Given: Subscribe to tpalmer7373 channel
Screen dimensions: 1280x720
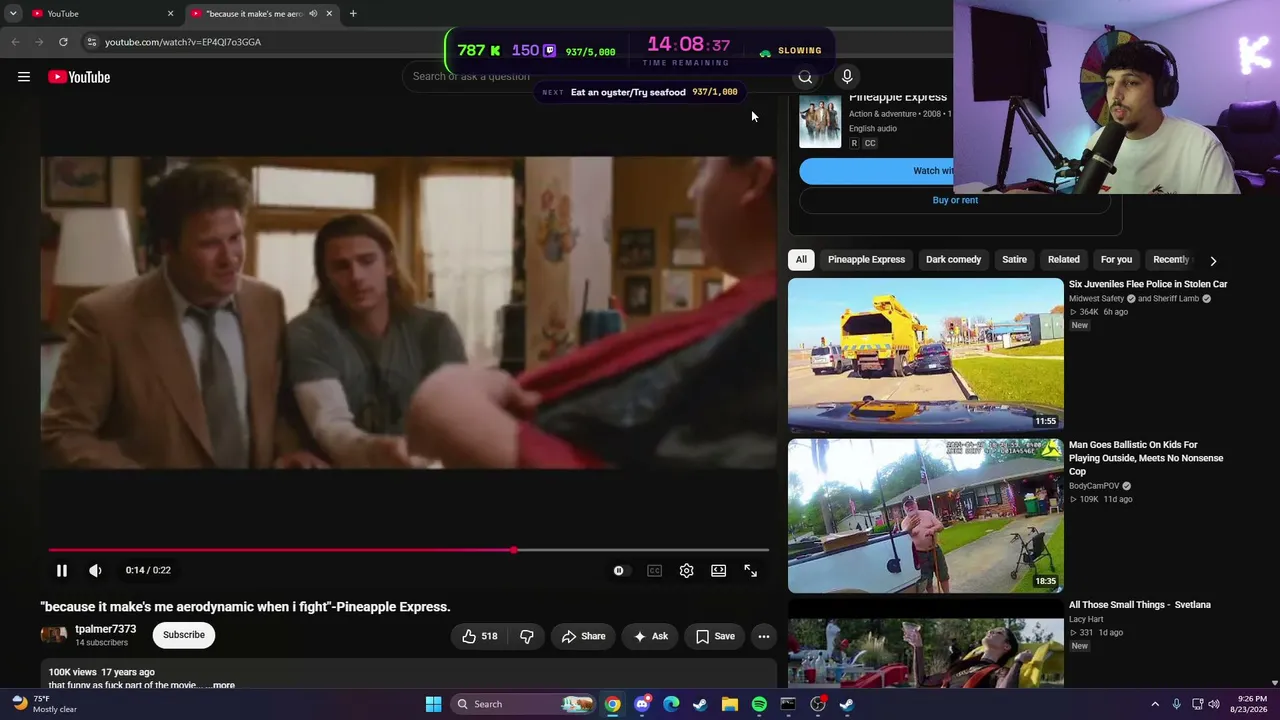Looking at the screenshot, I should pos(184,635).
